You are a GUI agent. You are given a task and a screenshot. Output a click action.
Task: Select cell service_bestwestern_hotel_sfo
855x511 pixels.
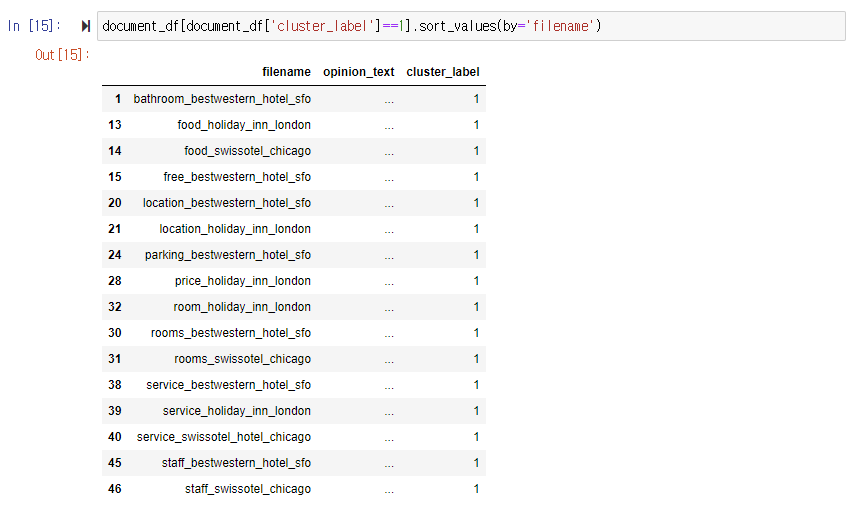[228, 385]
